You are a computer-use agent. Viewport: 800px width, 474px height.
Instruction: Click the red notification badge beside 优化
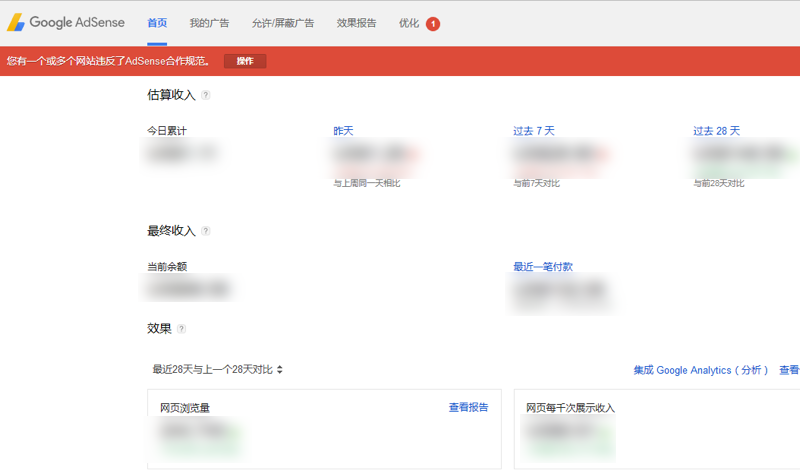[x=433, y=23]
